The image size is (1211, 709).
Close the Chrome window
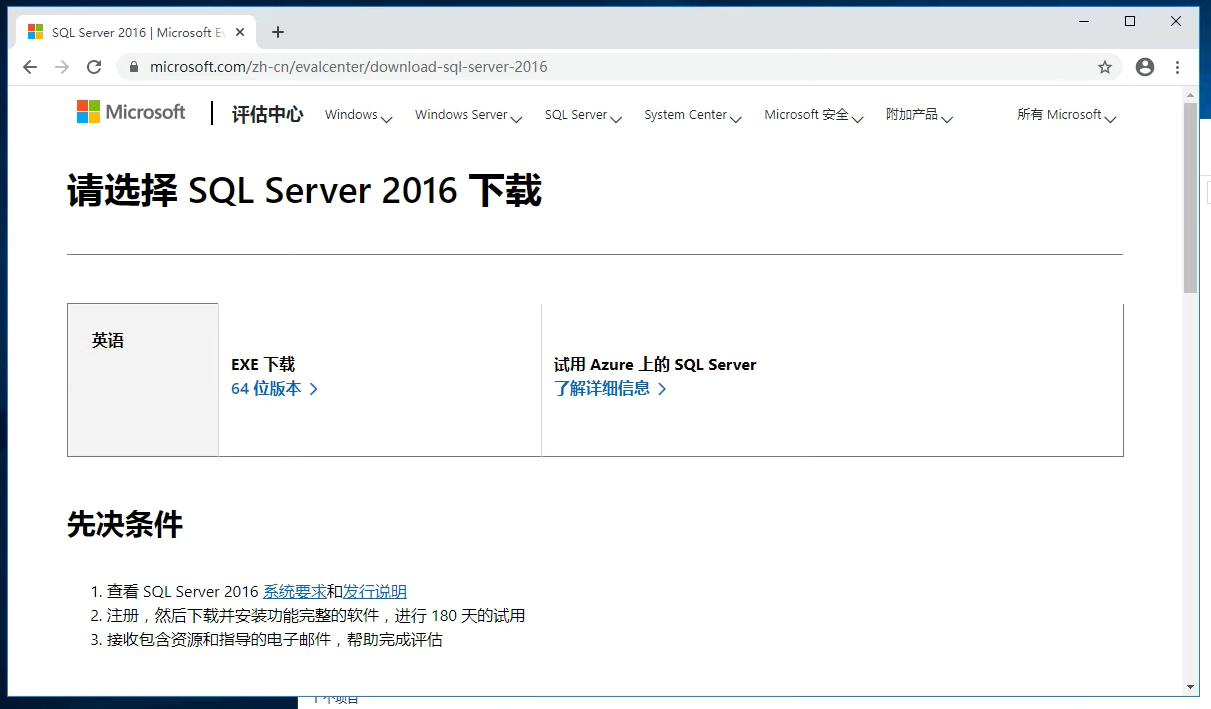coord(1176,20)
